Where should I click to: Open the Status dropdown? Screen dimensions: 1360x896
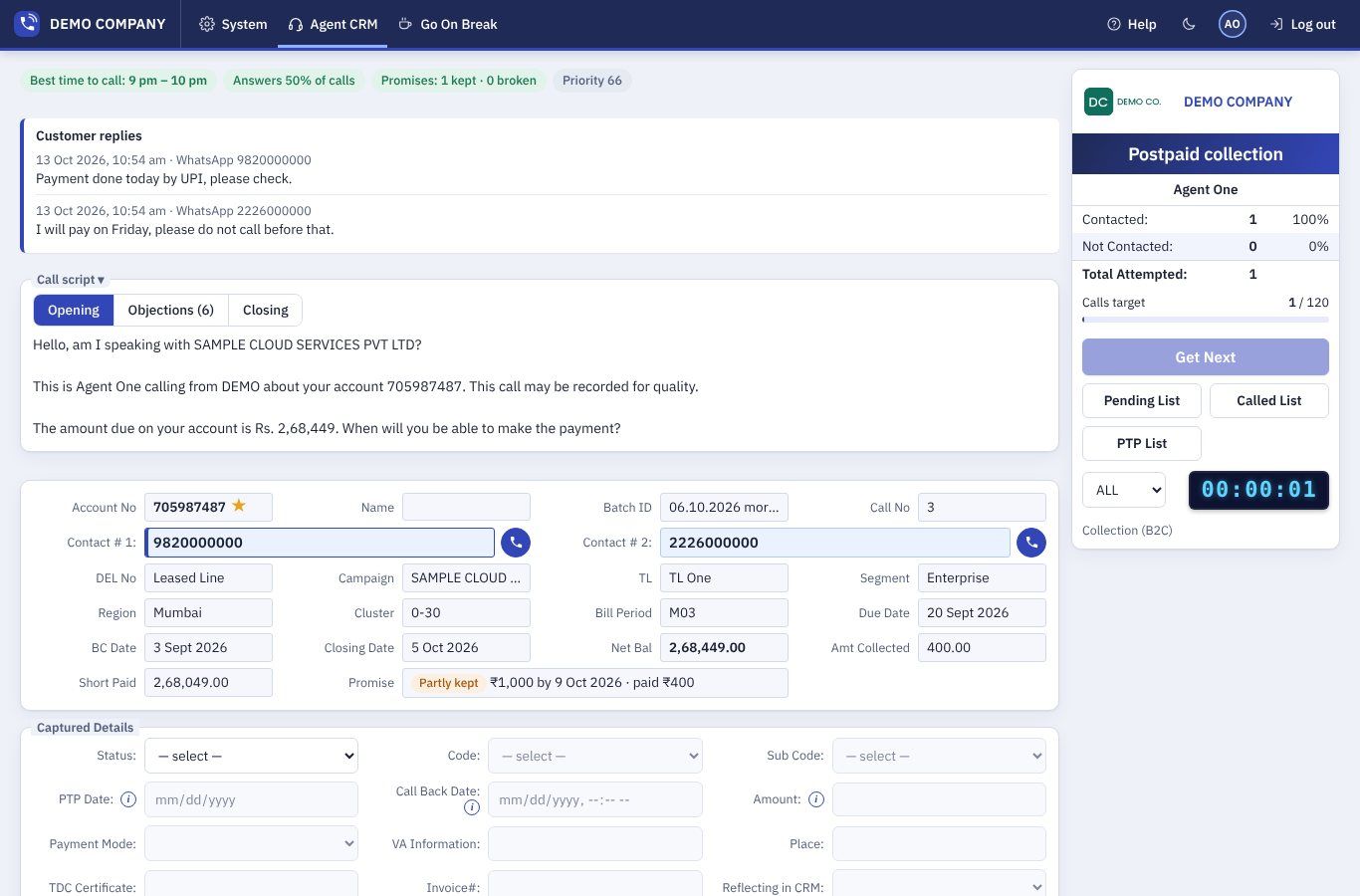coord(251,756)
